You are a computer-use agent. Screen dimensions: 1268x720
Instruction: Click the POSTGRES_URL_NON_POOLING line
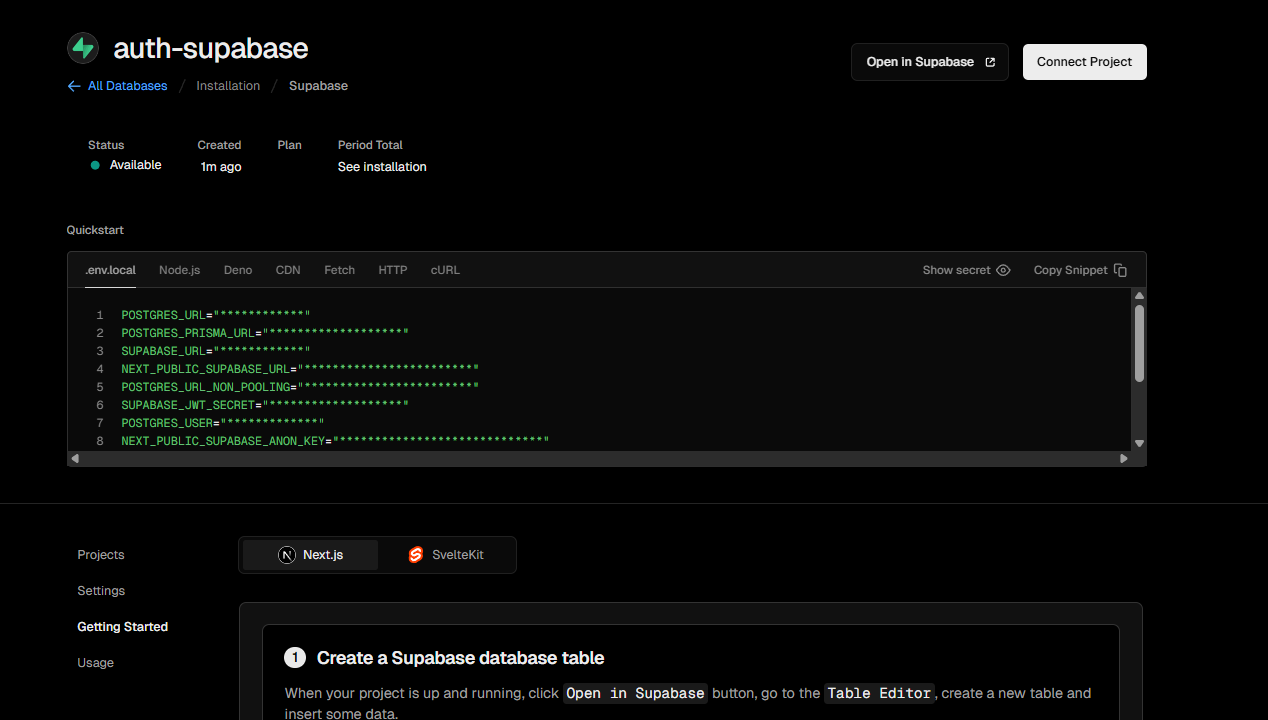300,387
